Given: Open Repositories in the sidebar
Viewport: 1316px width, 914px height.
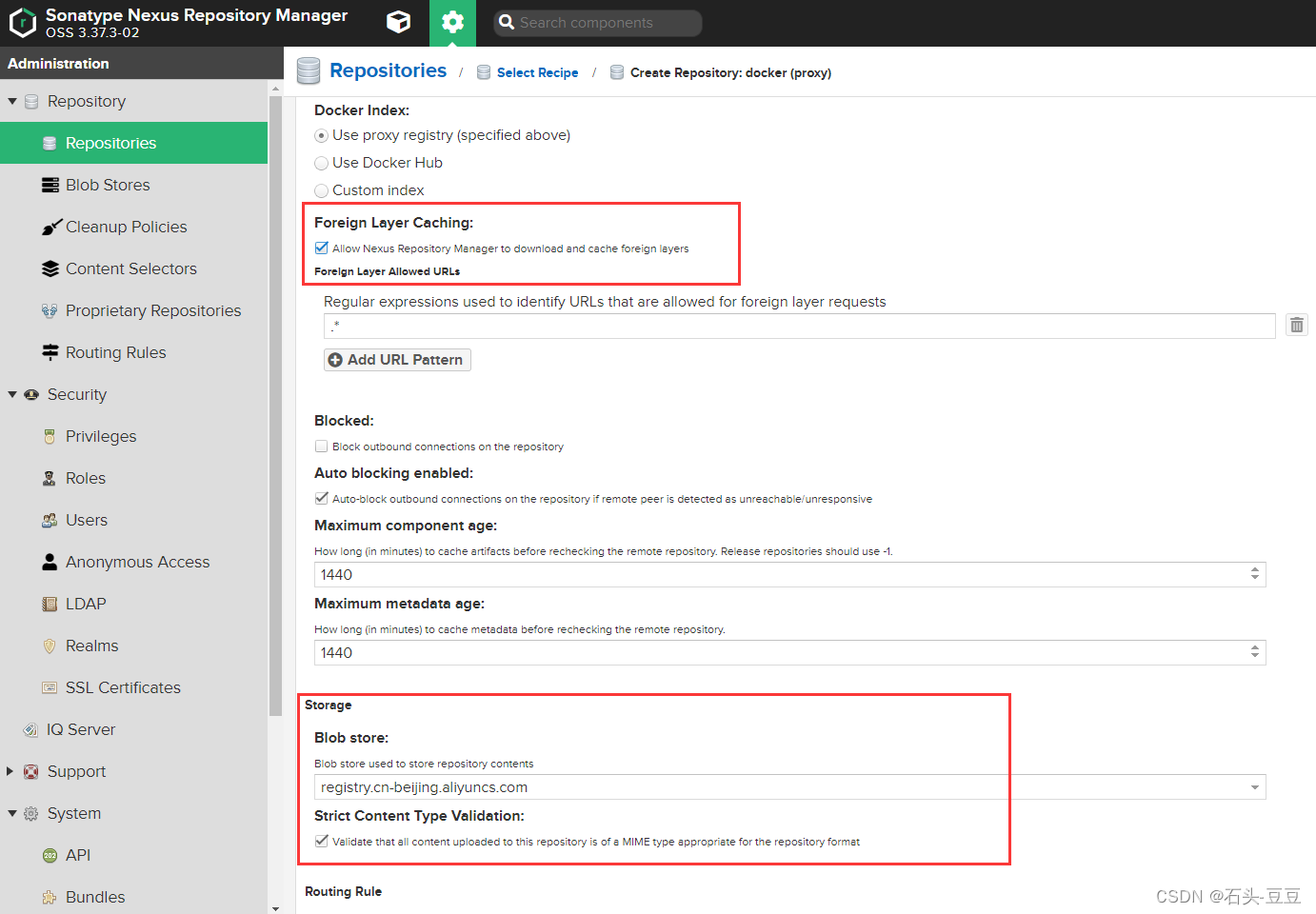Looking at the screenshot, I should tap(133, 143).
